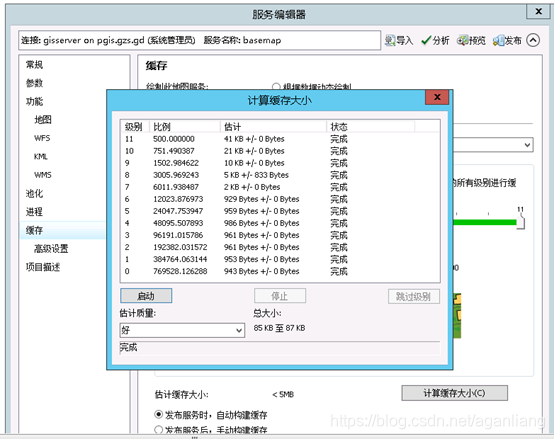Viewport: 554px width, 439px height.
Task: Click the Import (导入) toolbar icon
Action: pos(399,40)
